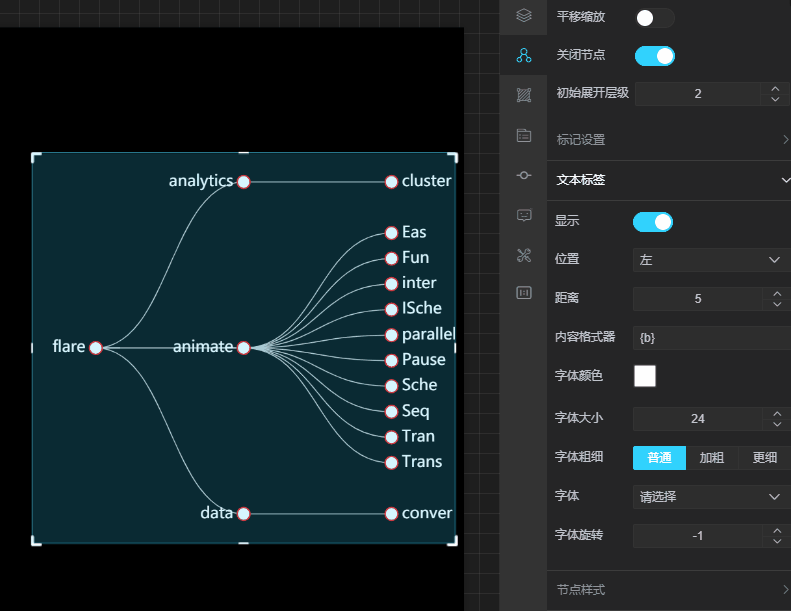The width and height of the screenshot is (791, 611).
Task: Open the 字体 dropdown 请选择
Action: click(x=712, y=497)
